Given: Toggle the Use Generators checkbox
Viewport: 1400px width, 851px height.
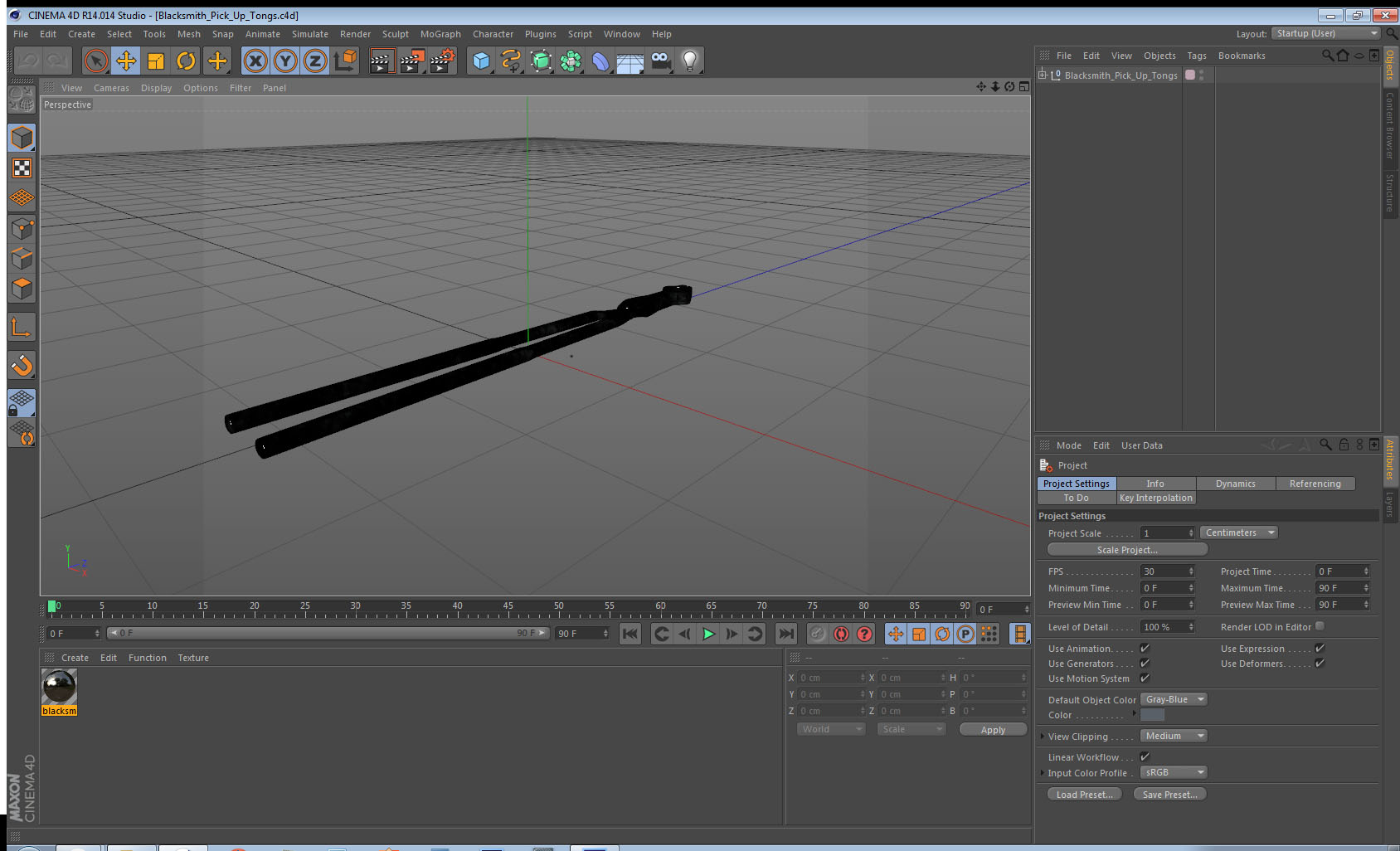Looking at the screenshot, I should pyautogui.click(x=1145, y=663).
